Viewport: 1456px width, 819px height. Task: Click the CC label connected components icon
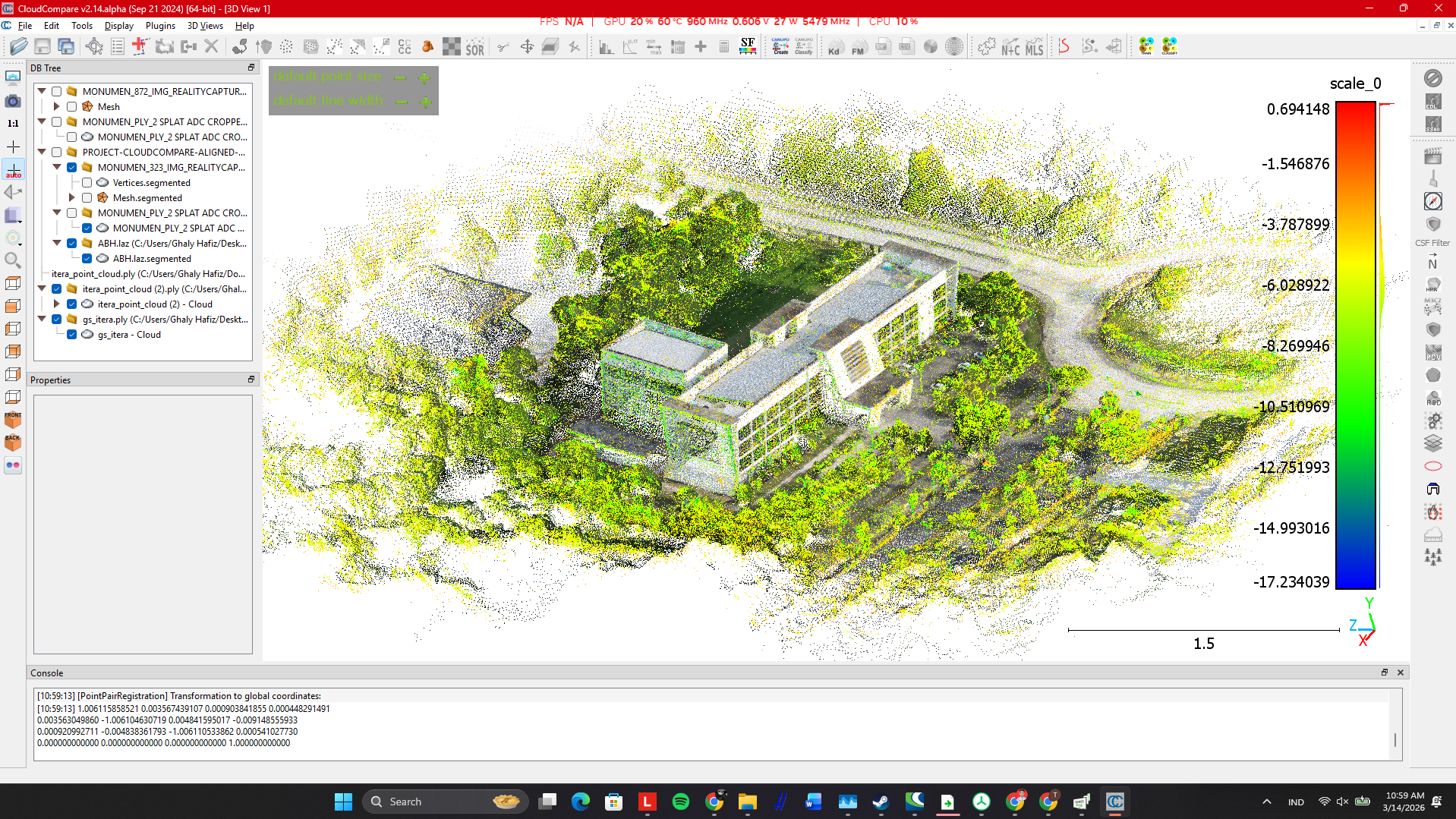pos(405,47)
